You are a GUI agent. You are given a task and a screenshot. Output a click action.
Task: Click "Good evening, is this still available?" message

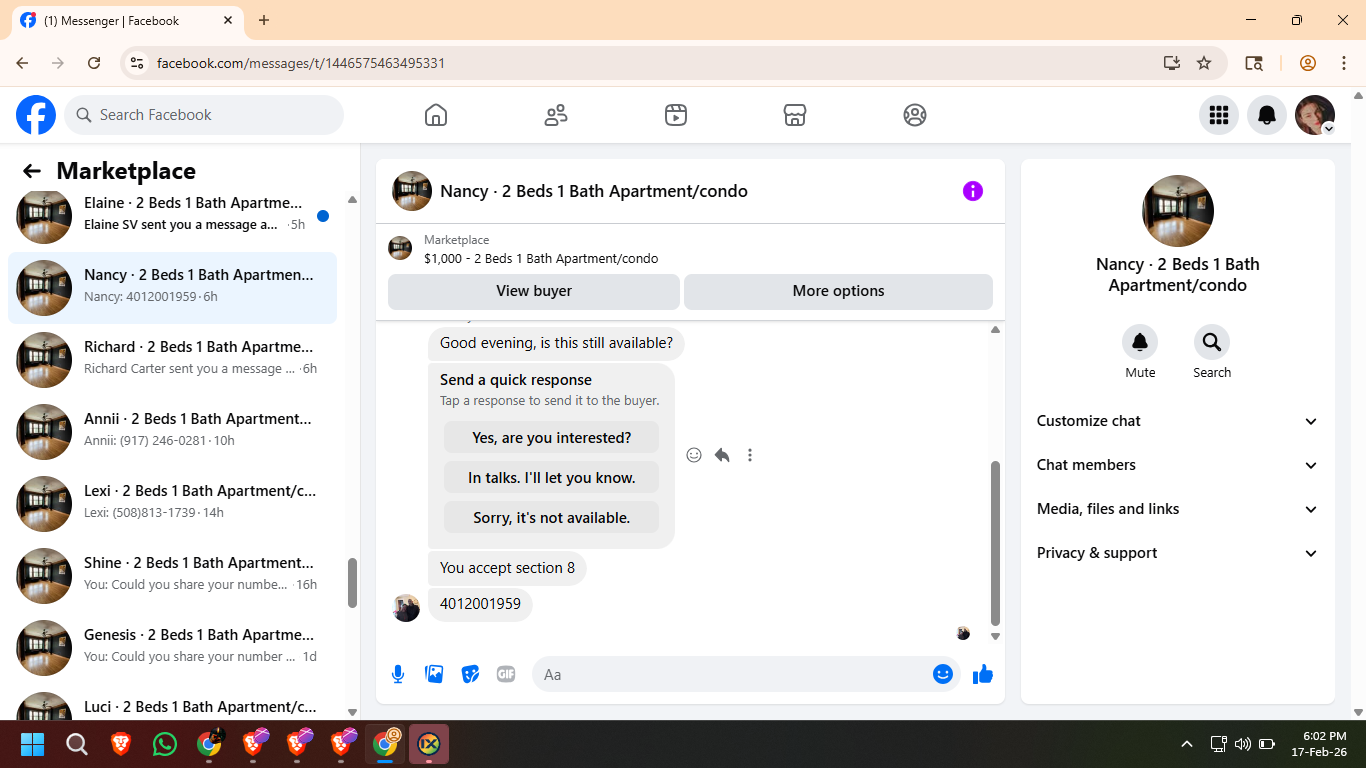click(x=556, y=343)
